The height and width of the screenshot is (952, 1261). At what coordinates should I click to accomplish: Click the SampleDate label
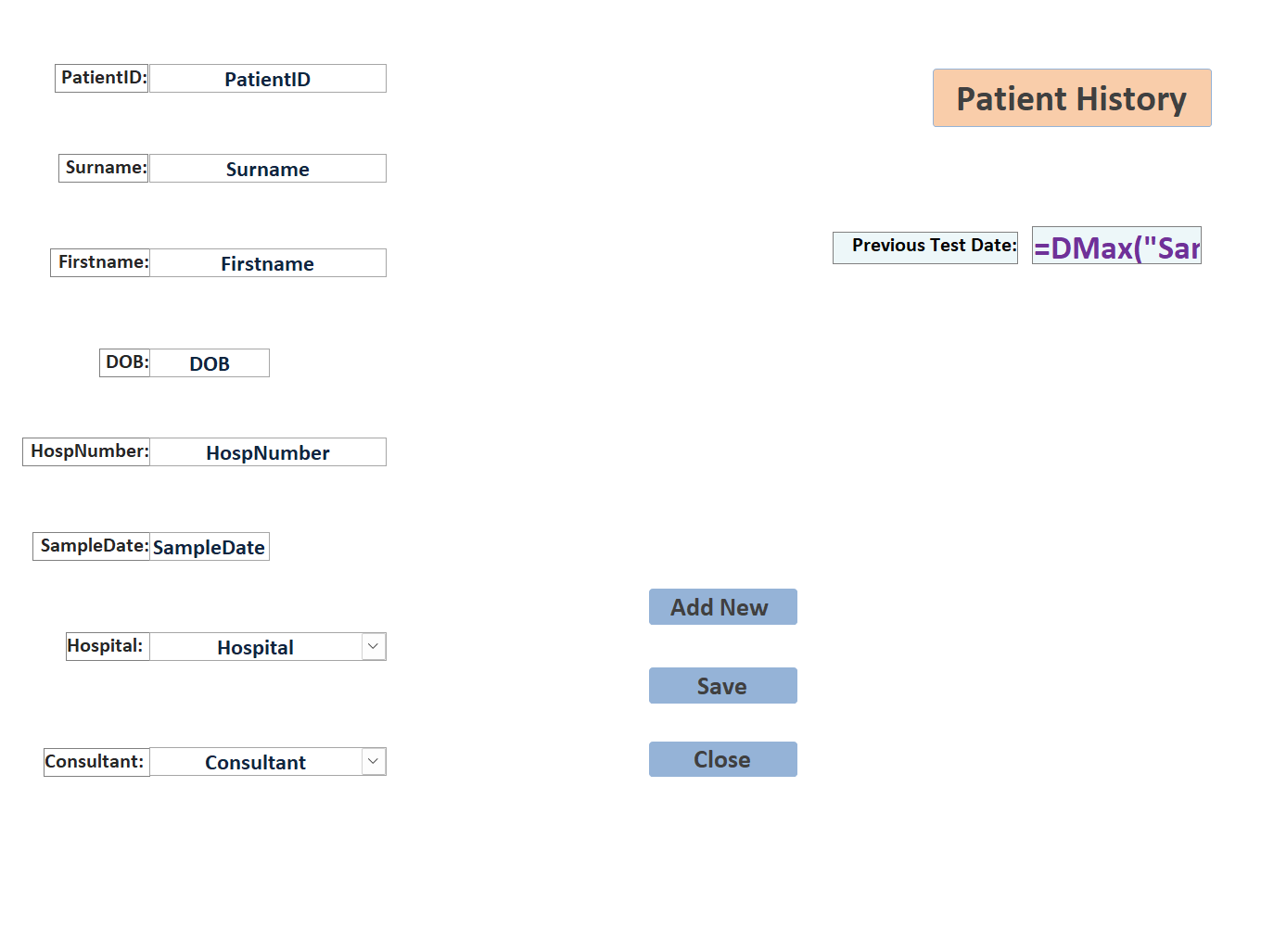93,546
